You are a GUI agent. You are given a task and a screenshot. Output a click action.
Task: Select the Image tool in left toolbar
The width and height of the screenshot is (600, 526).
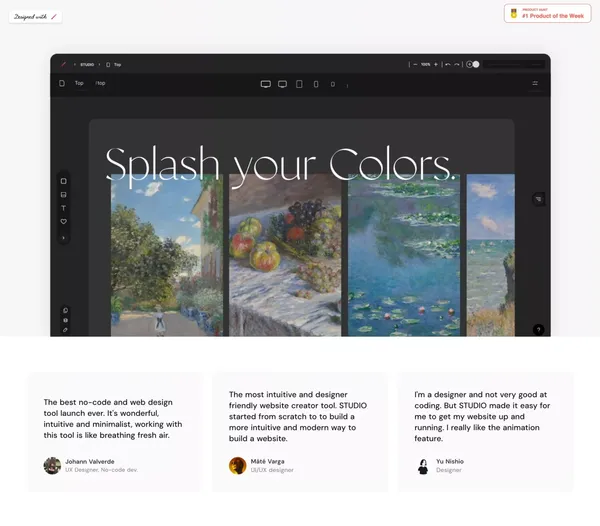point(64,195)
